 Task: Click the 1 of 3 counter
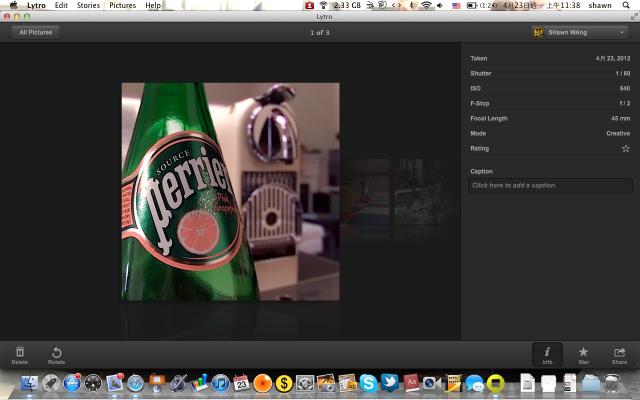click(x=320, y=33)
